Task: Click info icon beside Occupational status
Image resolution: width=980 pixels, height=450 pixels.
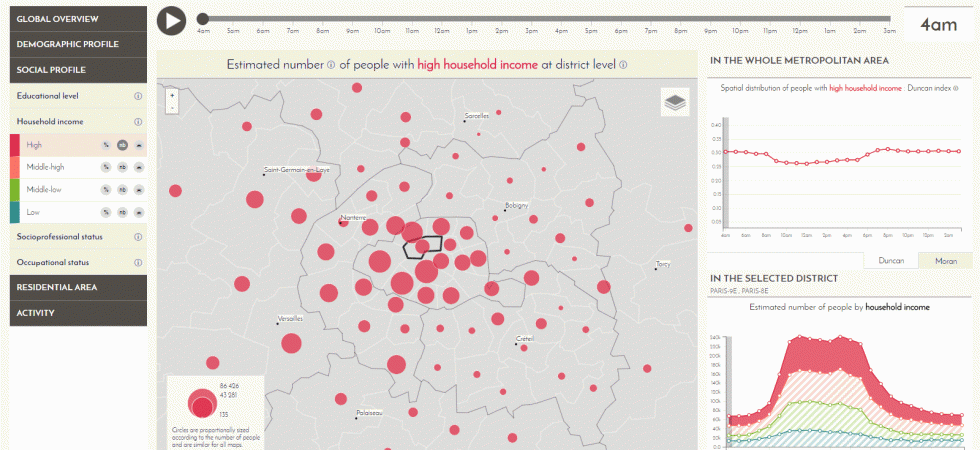Action: (x=138, y=262)
